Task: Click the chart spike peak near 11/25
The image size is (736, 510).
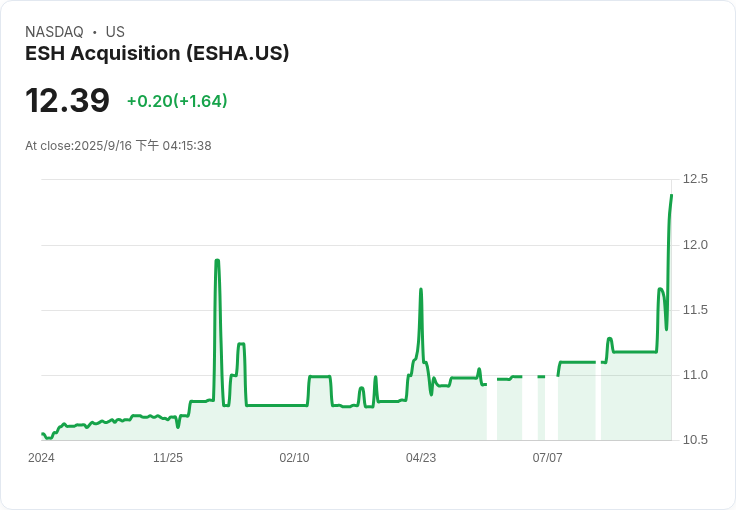Action: point(217,261)
